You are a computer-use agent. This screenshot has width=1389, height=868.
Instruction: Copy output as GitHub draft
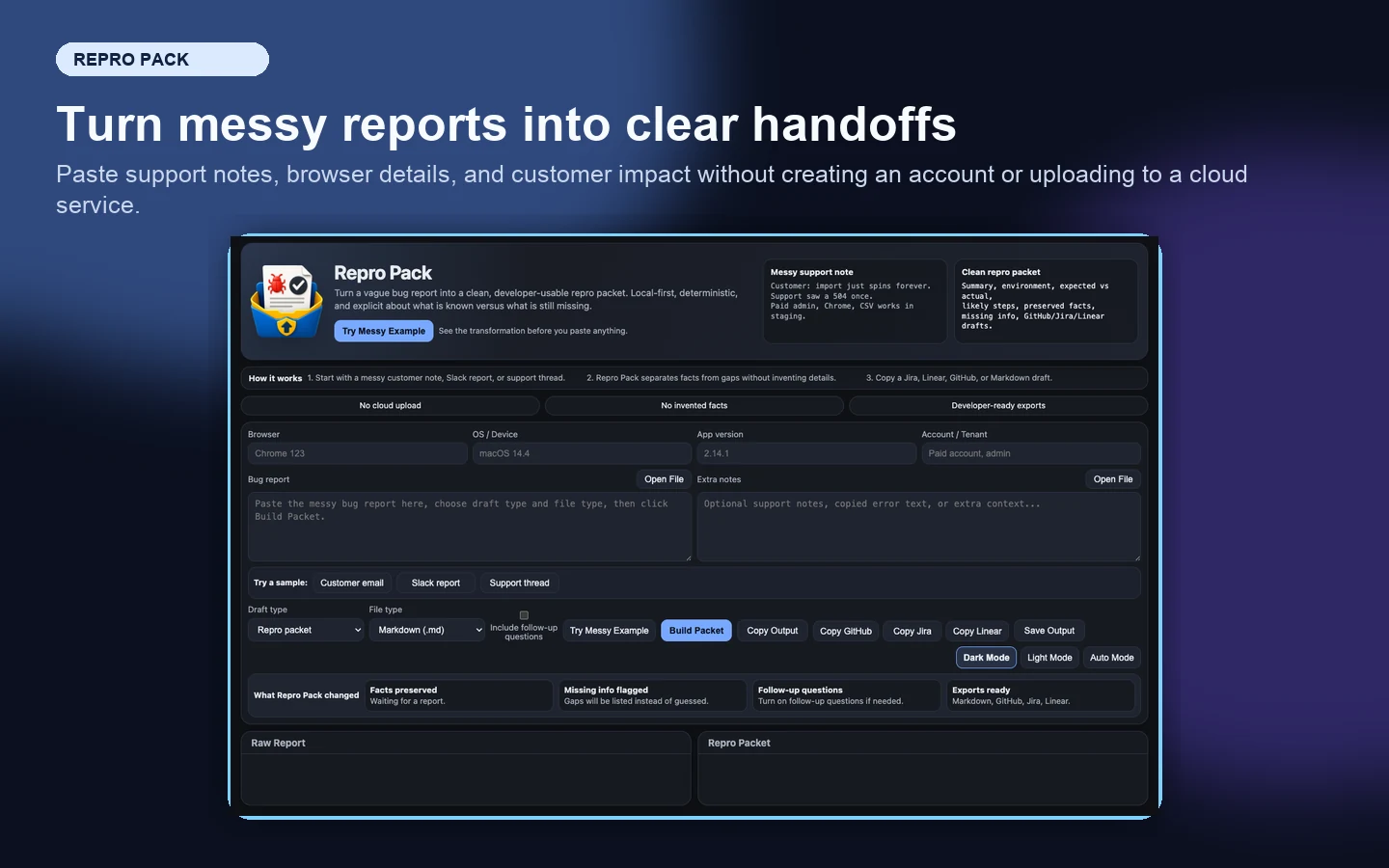pos(846,631)
